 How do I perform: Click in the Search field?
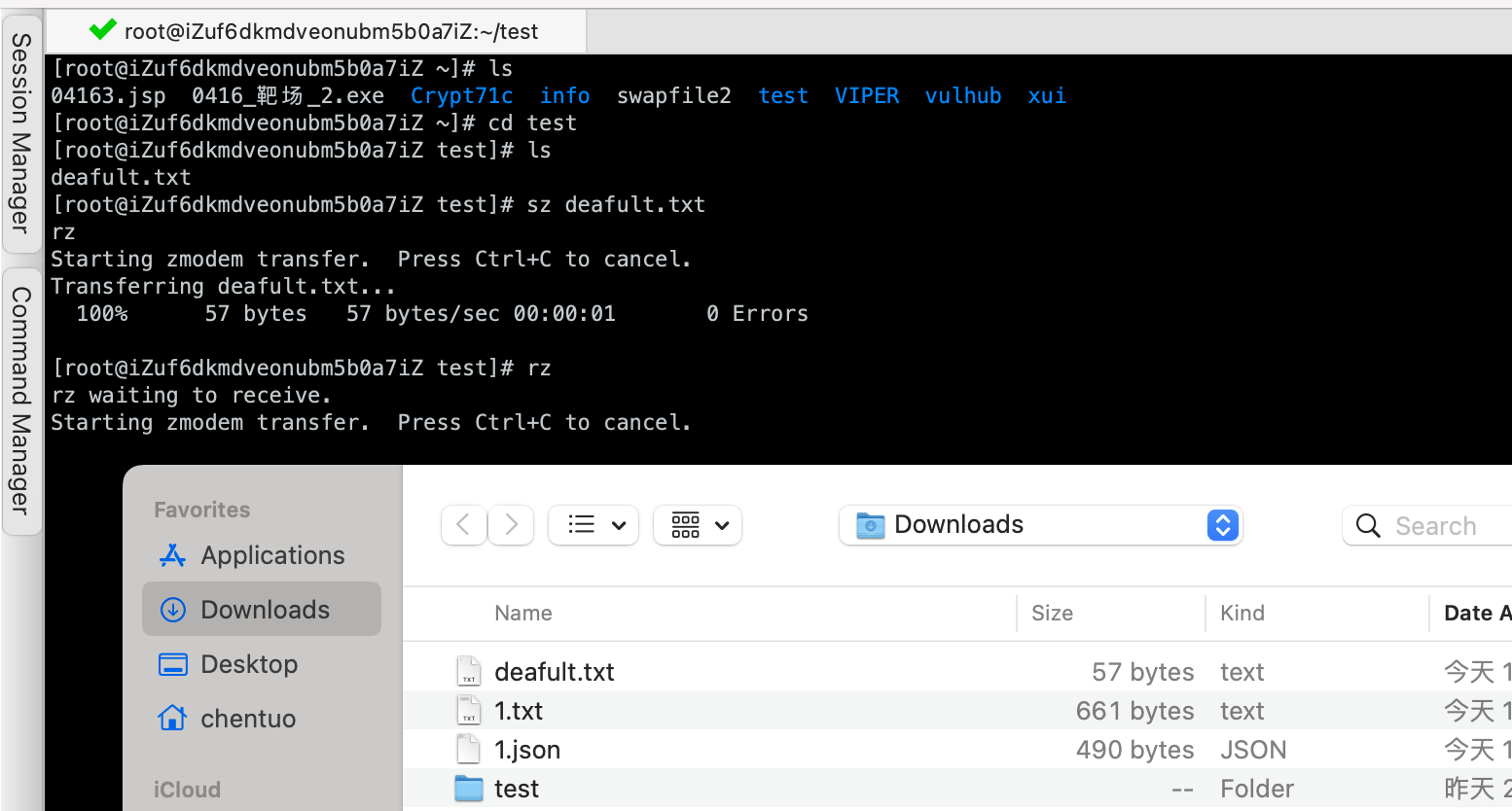(1440, 526)
